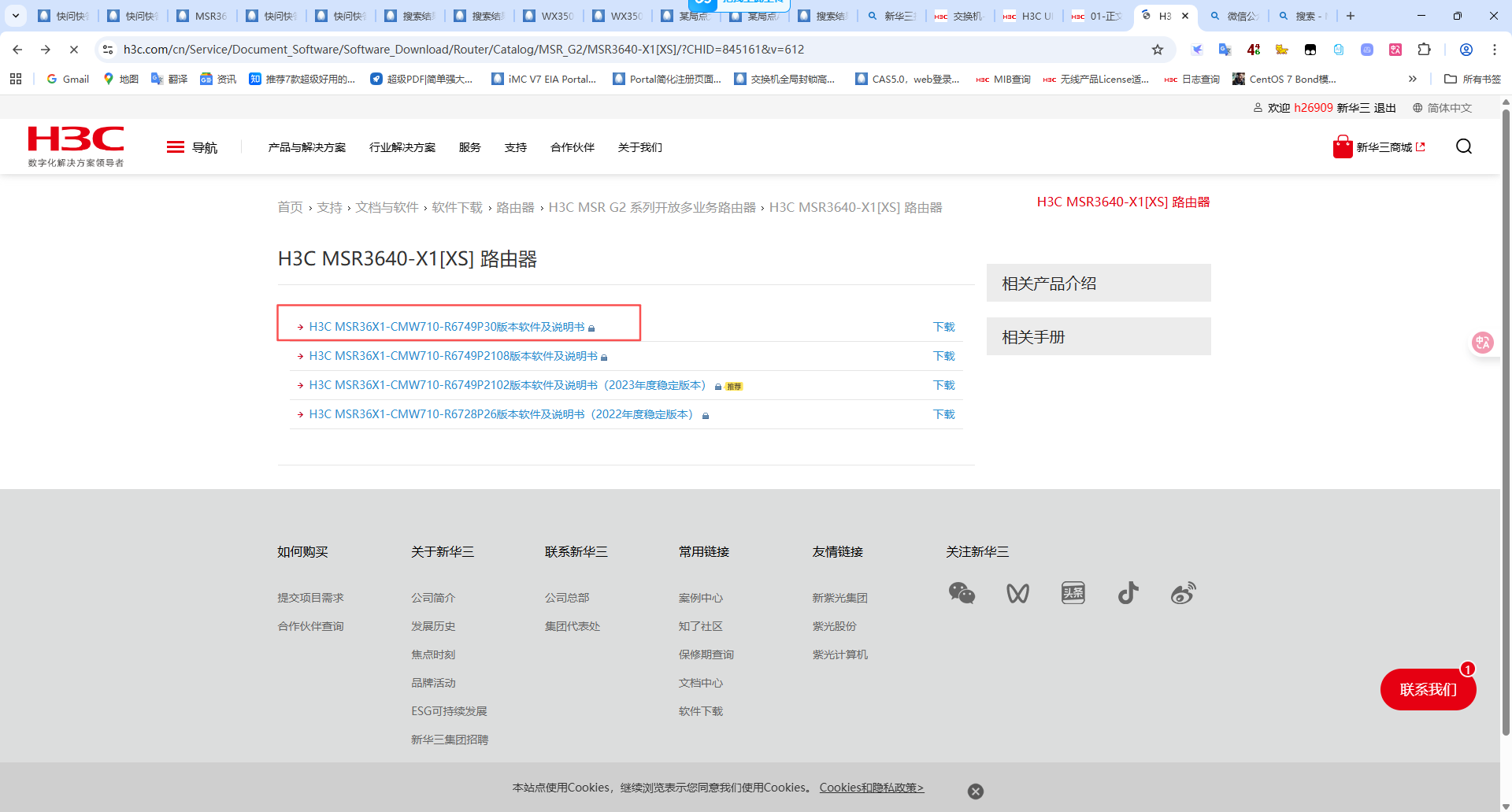Open 公司简介 in the footer
Screen dimensions: 1512x812
tap(433, 598)
